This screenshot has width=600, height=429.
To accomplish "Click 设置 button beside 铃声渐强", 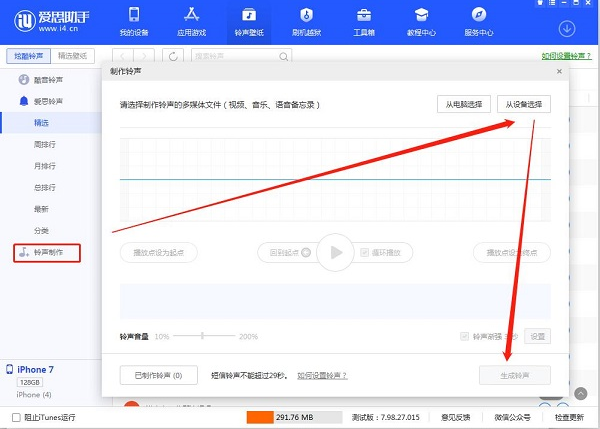I will pyautogui.click(x=538, y=336).
